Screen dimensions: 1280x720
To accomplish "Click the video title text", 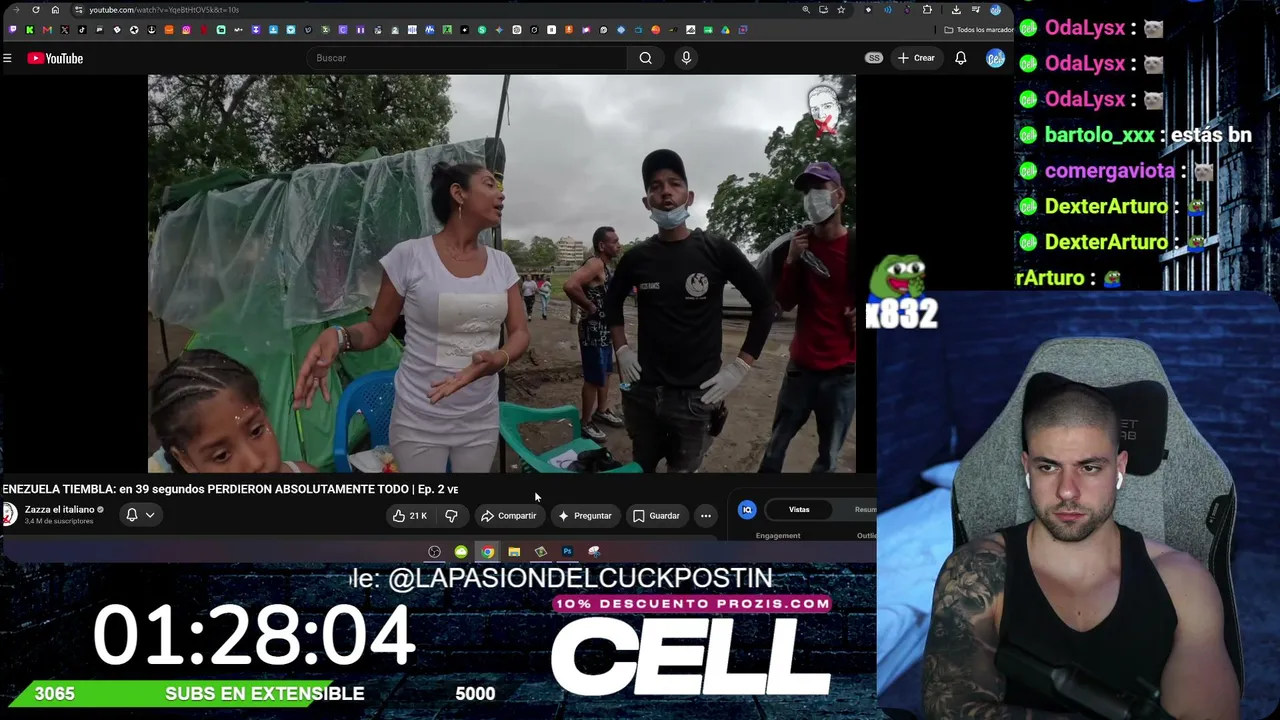I will (230, 489).
